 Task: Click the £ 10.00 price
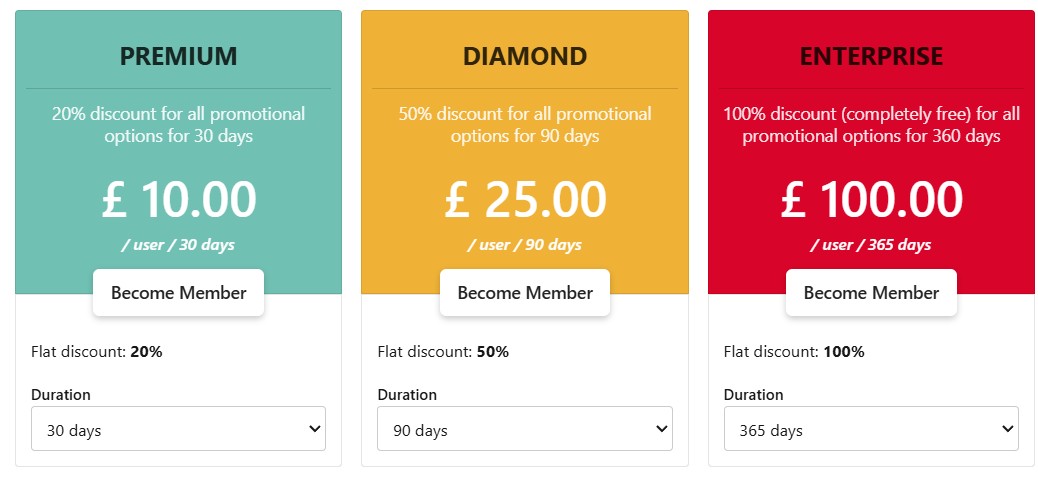pyautogui.click(x=178, y=200)
